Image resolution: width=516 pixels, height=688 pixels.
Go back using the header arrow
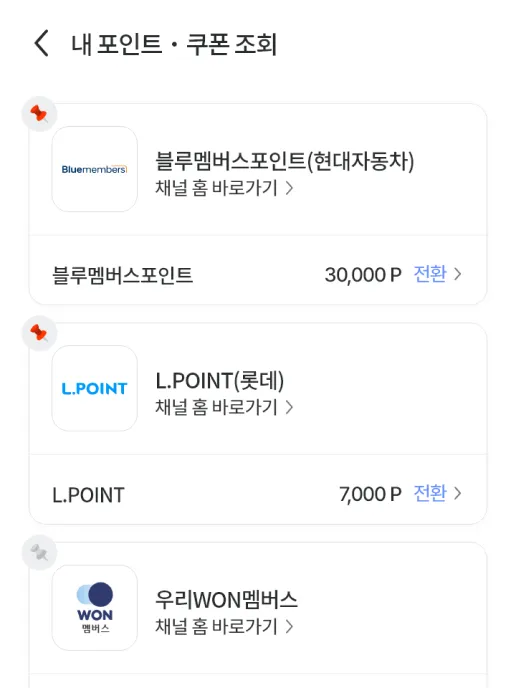click(42, 43)
